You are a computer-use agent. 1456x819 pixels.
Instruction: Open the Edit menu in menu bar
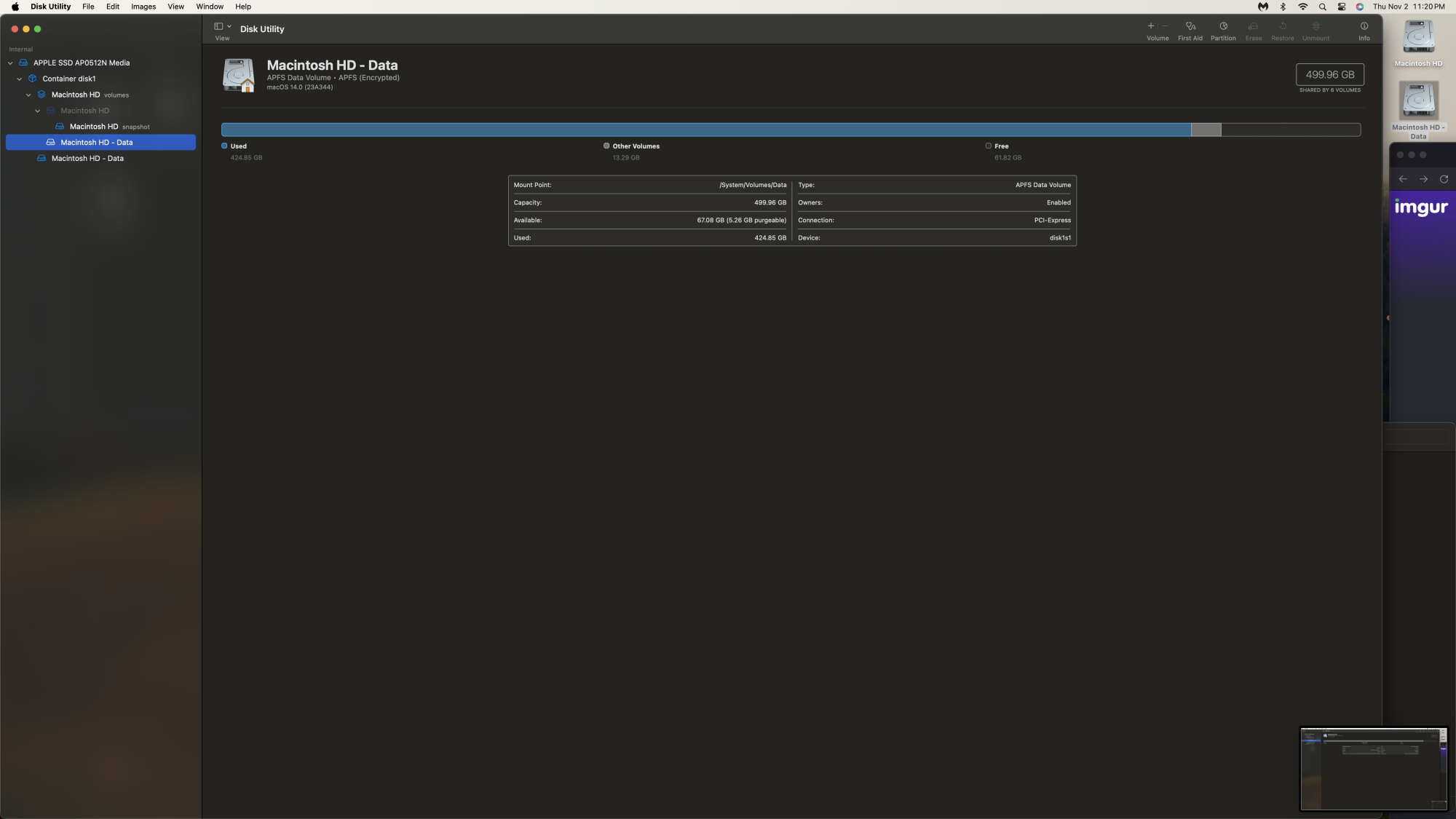click(x=111, y=7)
